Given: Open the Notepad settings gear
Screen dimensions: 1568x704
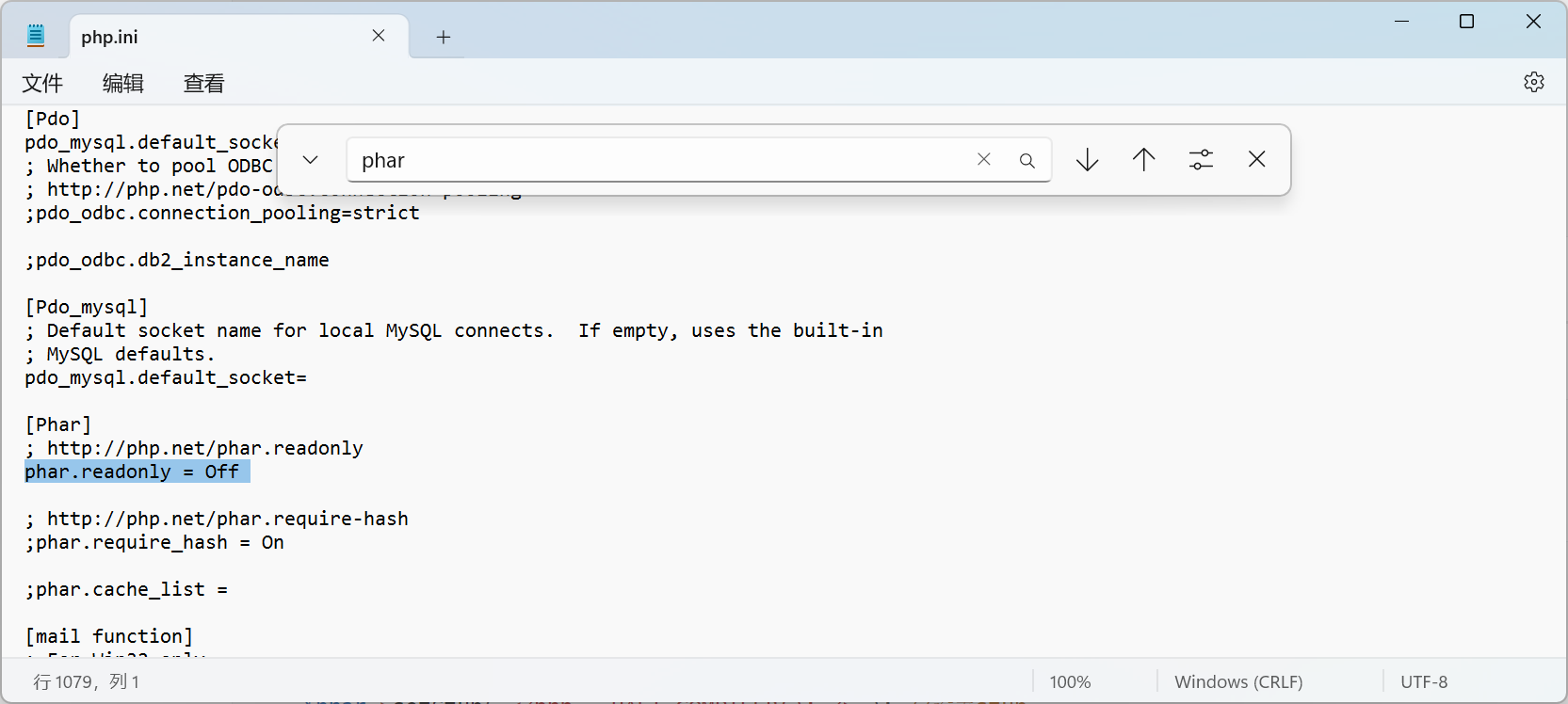Looking at the screenshot, I should [x=1533, y=82].
